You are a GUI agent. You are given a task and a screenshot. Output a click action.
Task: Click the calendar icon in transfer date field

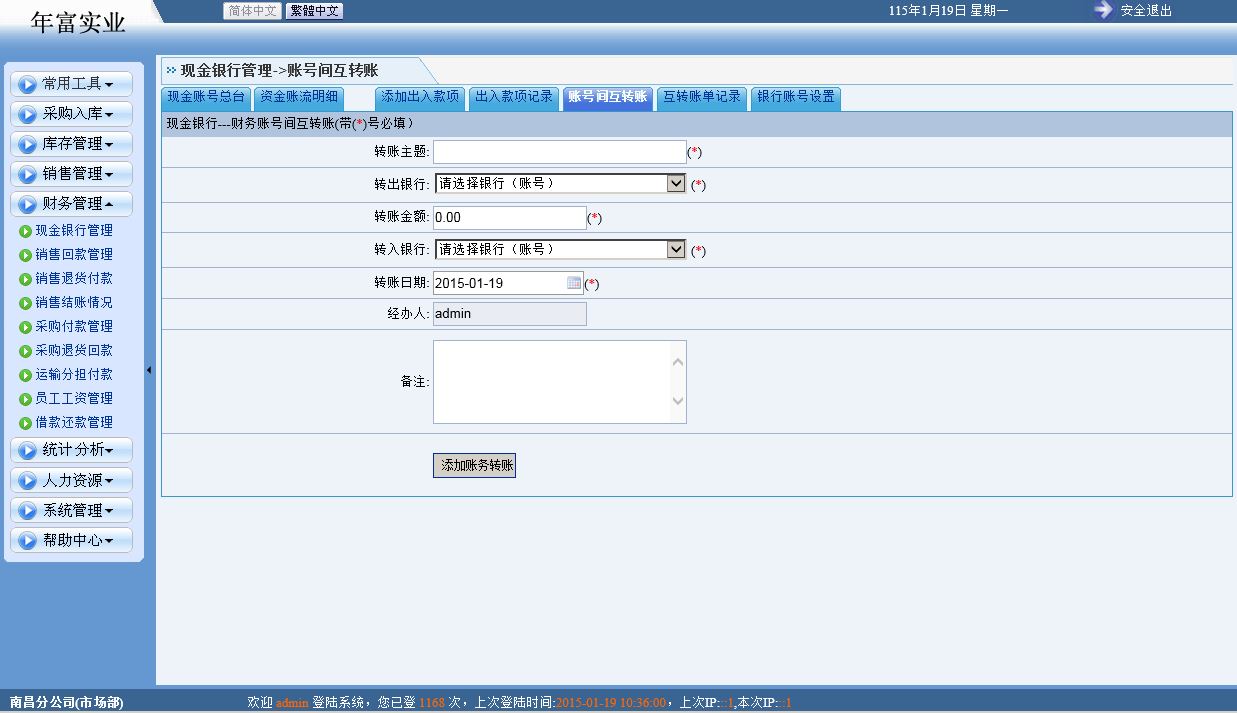point(574,283)
